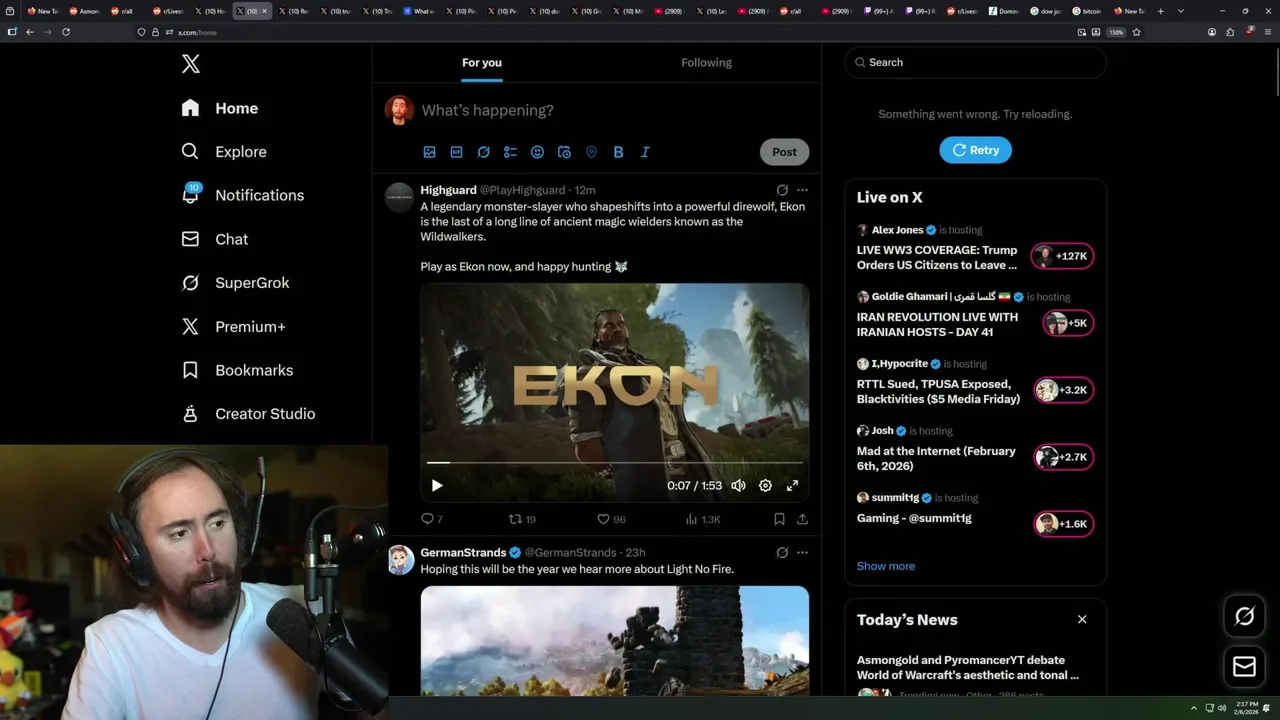
Task: Open Highguard profile name
Action: tap(448, 190)
